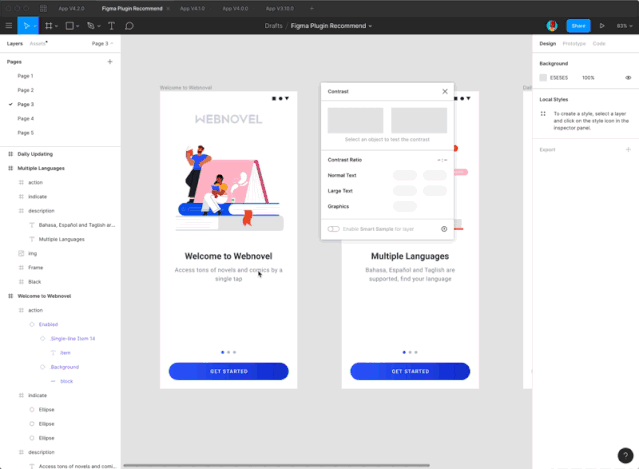Add a new tab with plus icon

[312, 8]
